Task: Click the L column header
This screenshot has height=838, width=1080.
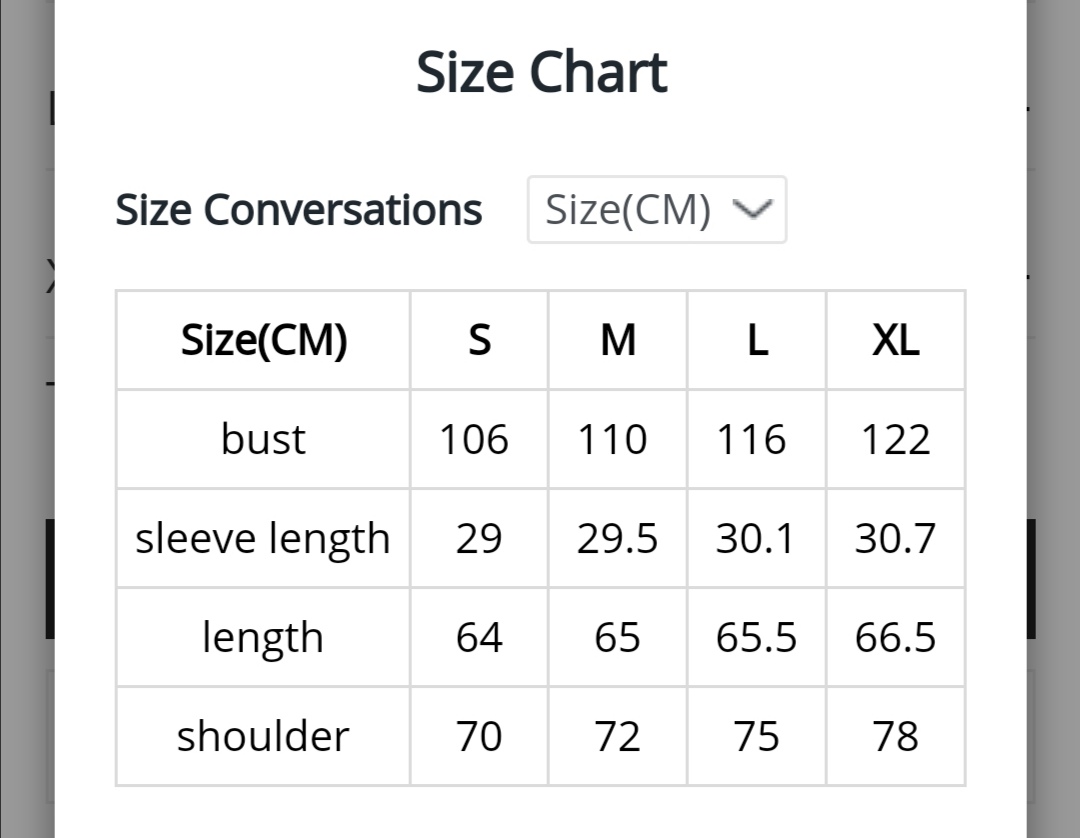Action: (x=757, y=340)
